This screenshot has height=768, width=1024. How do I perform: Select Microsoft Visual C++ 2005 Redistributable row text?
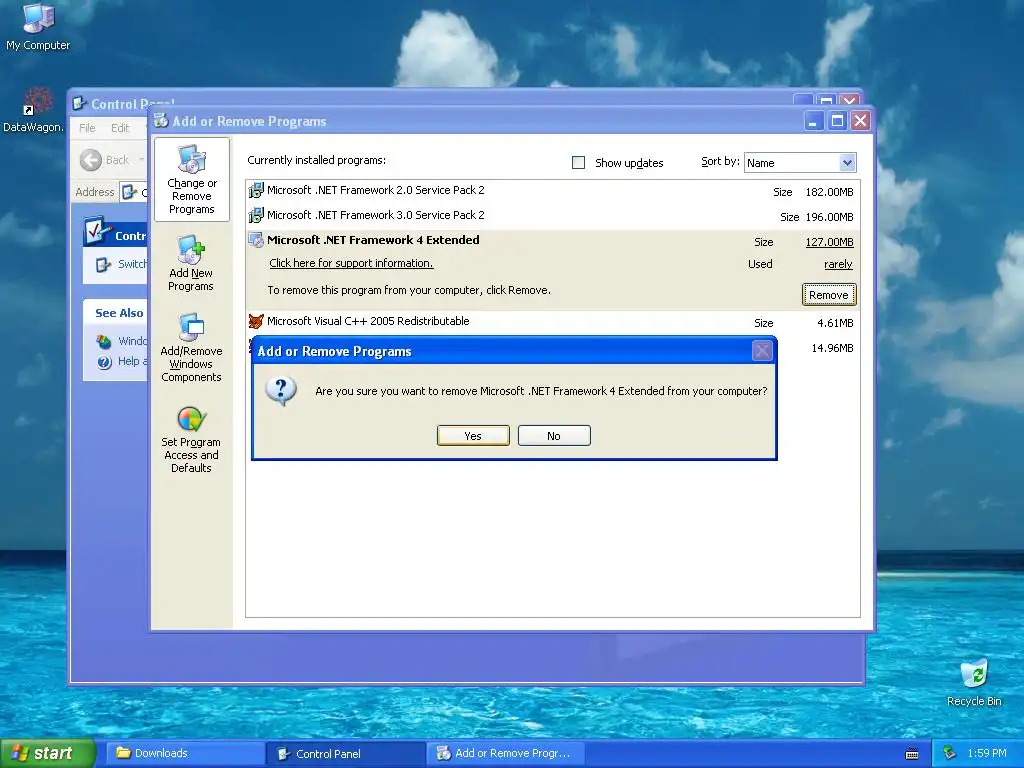click(368, 321)
